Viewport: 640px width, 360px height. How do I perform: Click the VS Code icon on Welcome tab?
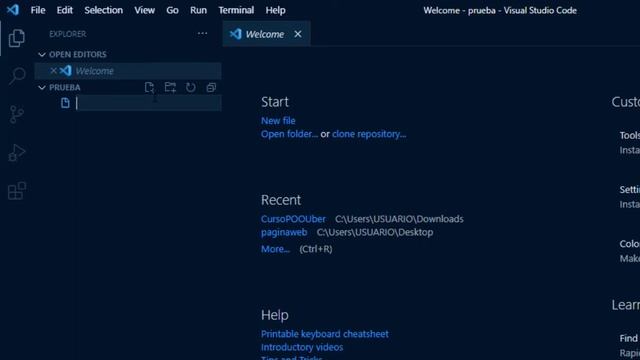pos(236,34)
